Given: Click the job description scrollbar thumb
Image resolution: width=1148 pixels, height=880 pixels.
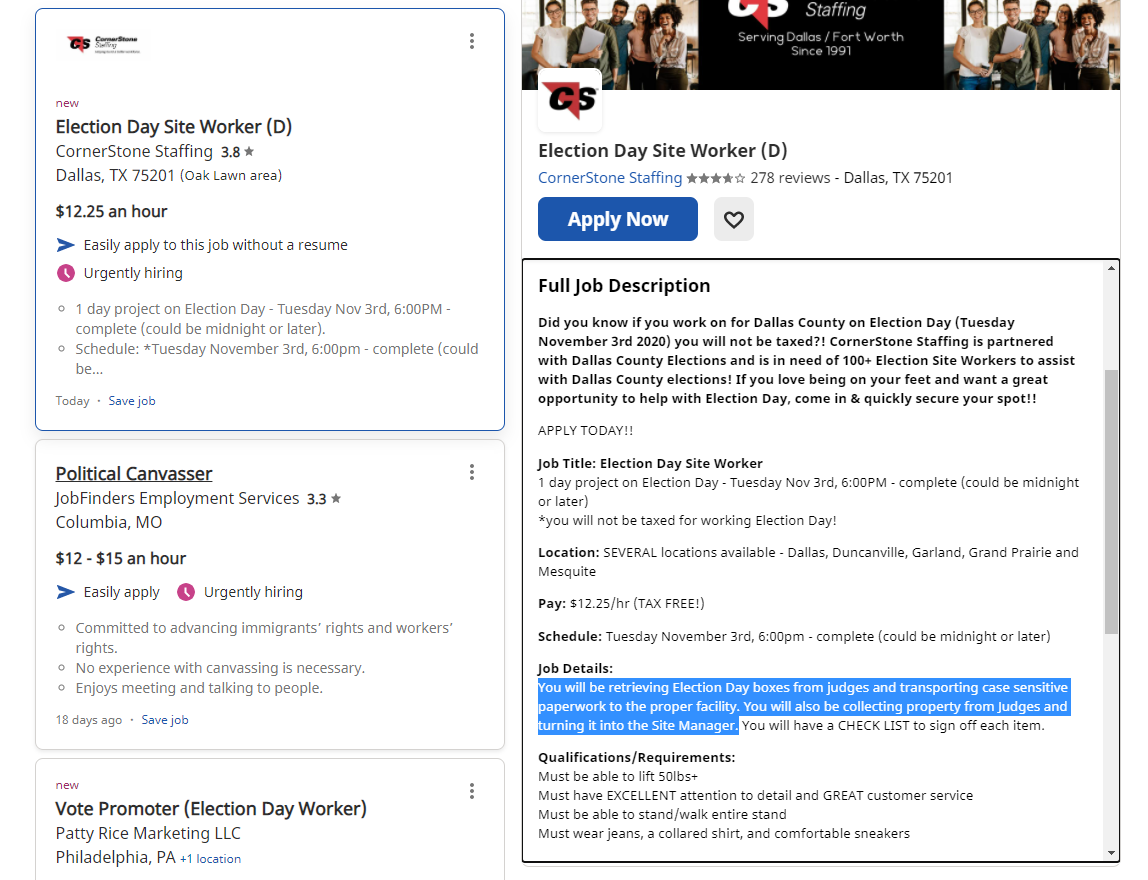Looking at the screenshot, I should click(1111, 501).
